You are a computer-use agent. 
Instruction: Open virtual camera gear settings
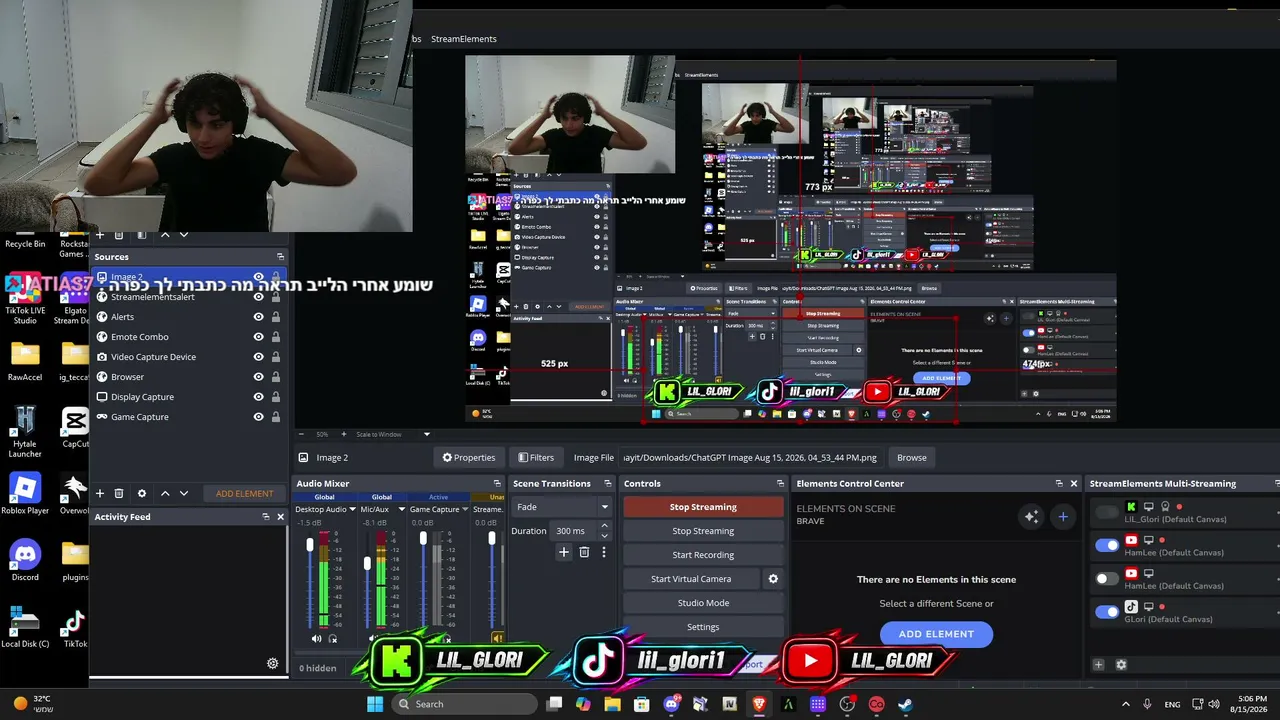773,579
